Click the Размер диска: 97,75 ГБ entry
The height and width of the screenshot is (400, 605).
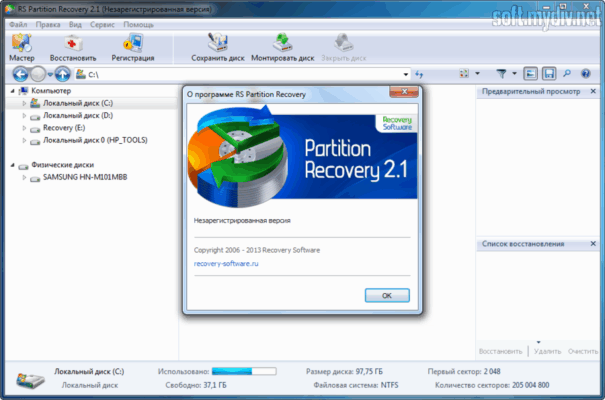(345, 371)
